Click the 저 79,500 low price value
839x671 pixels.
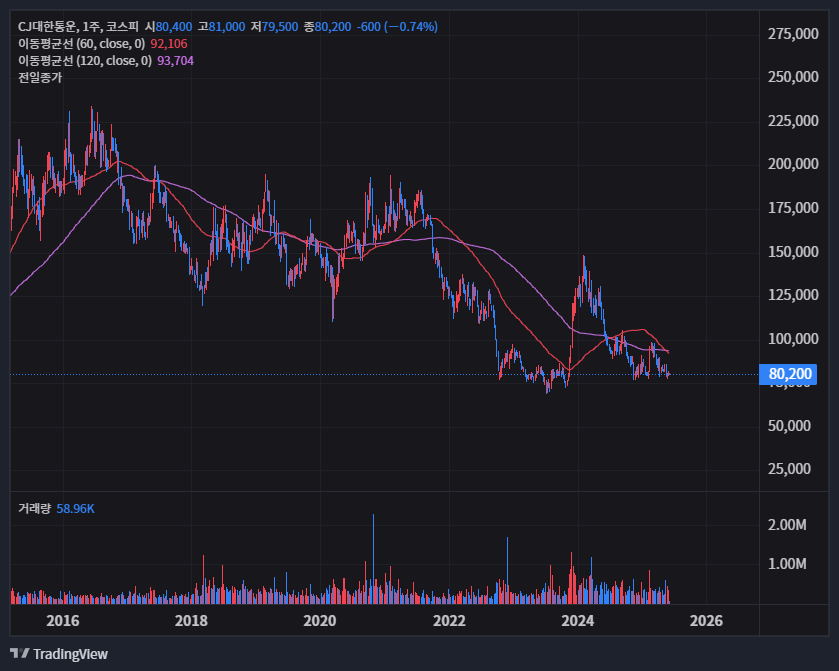274,27
